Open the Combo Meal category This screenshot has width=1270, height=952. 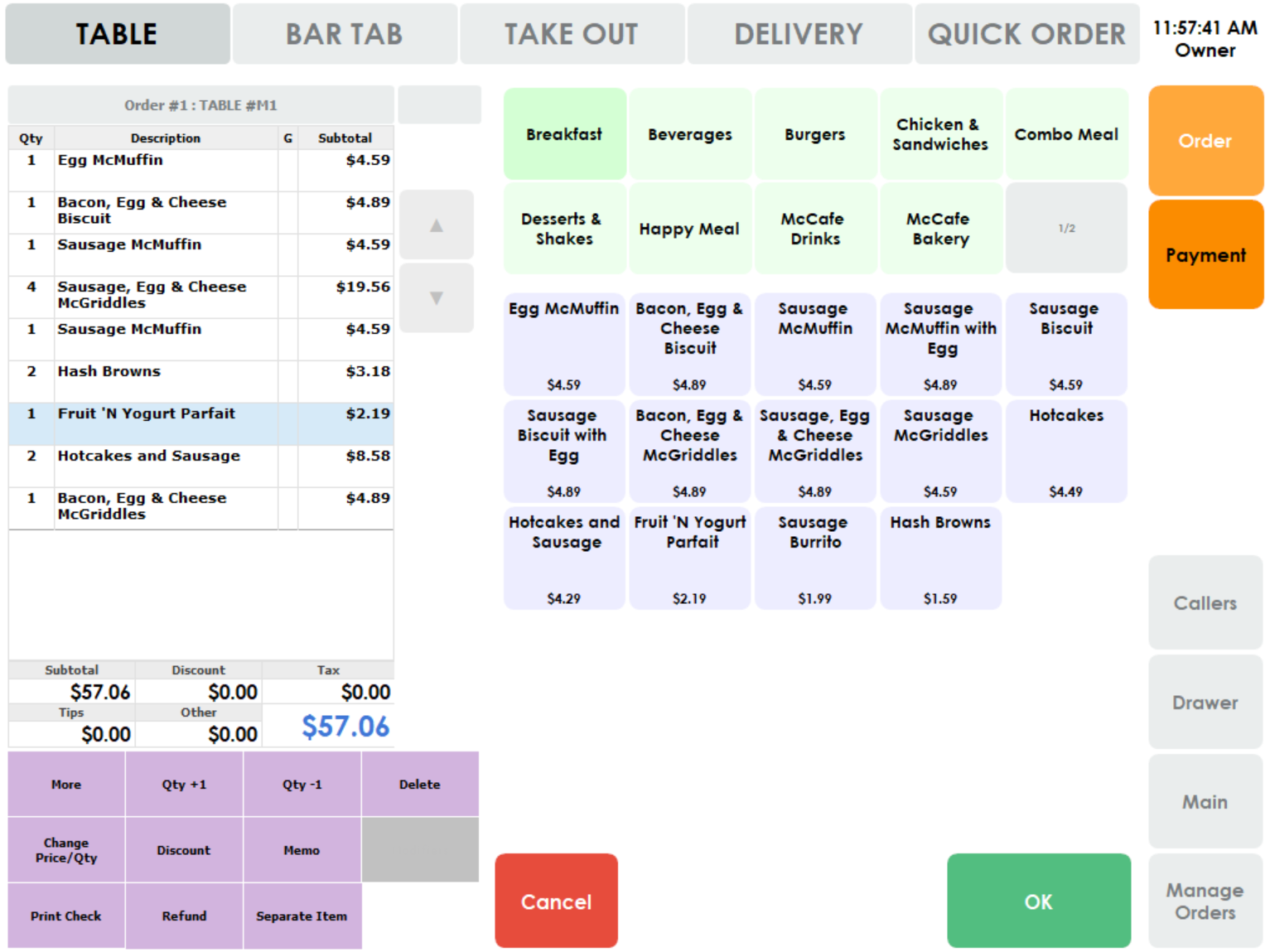(1066, 134)
